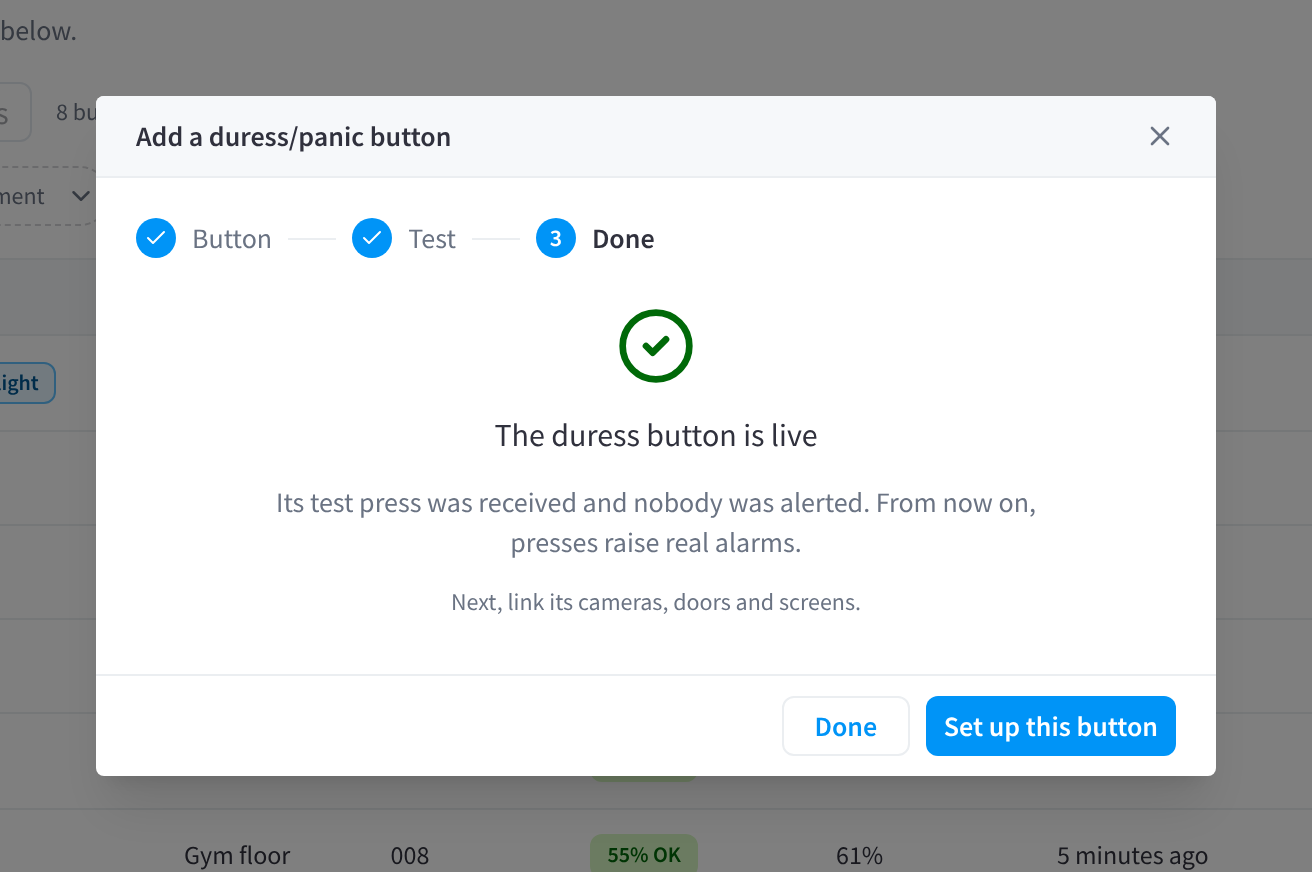1312x872 pixels.
Task: Click the '61%' cell in background table
Action: 859,856
